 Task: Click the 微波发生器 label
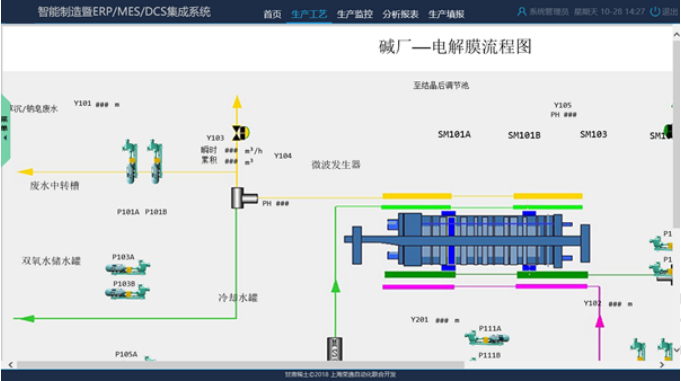tap(336, 165)
